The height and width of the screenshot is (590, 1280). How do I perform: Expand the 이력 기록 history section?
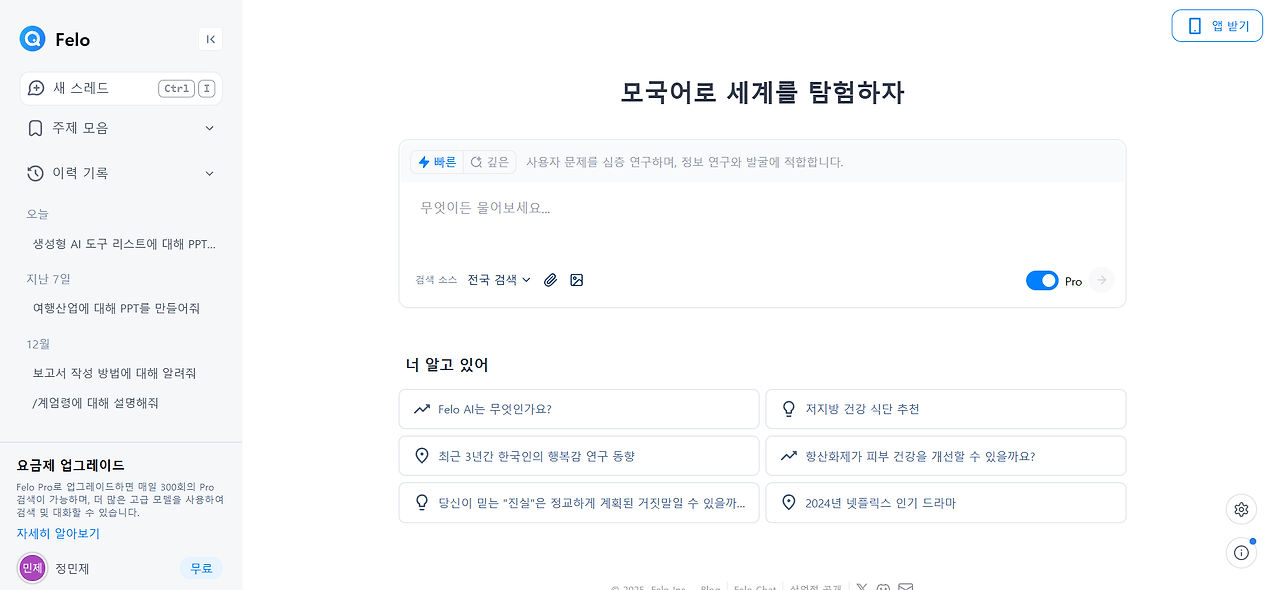click(x=120, y=172)
